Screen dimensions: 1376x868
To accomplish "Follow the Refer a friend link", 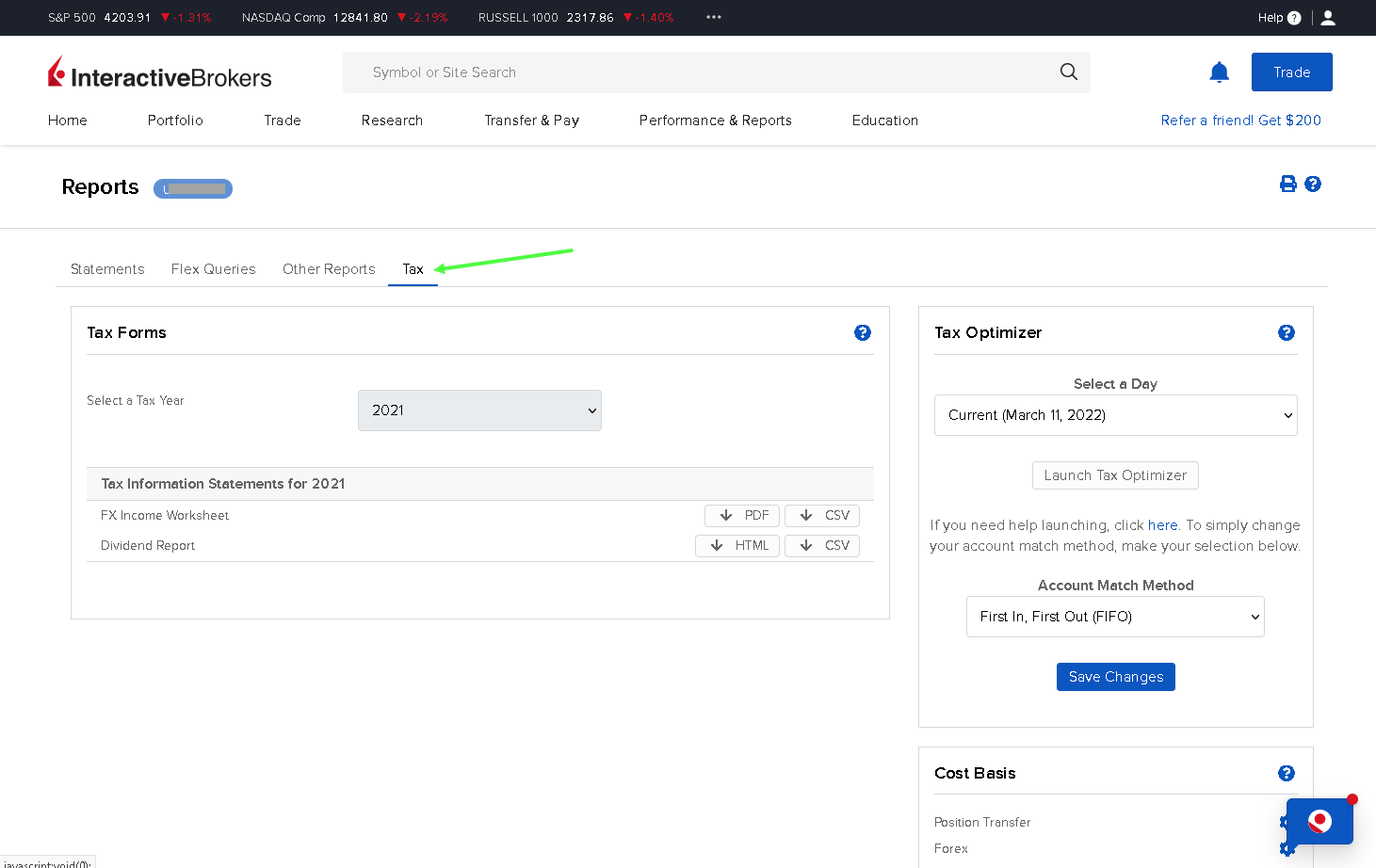I will click(x=1240, y=121).
